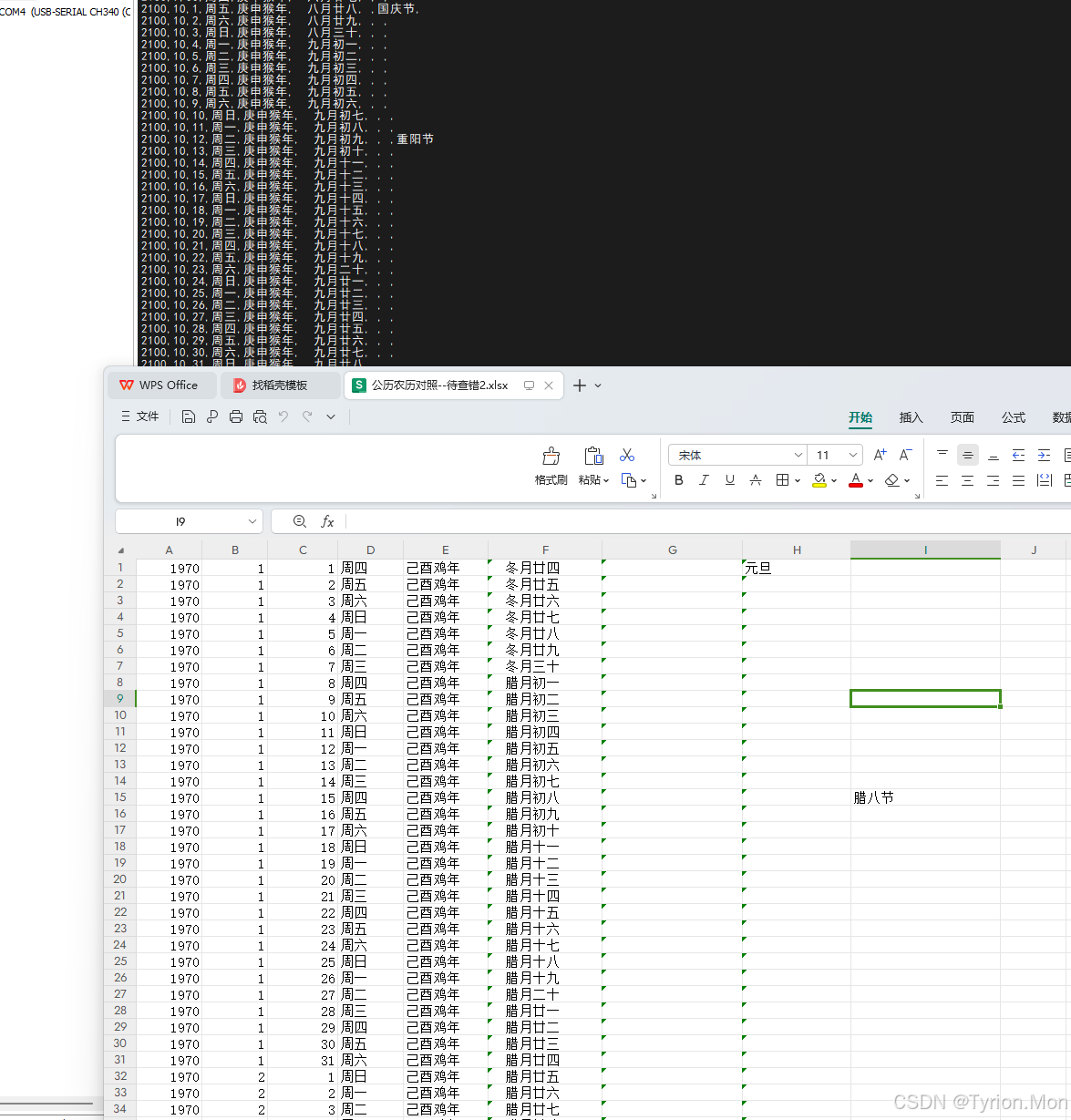Toggle left horizontal alignment
The image size is (1071, 1120).
point(942,480)
